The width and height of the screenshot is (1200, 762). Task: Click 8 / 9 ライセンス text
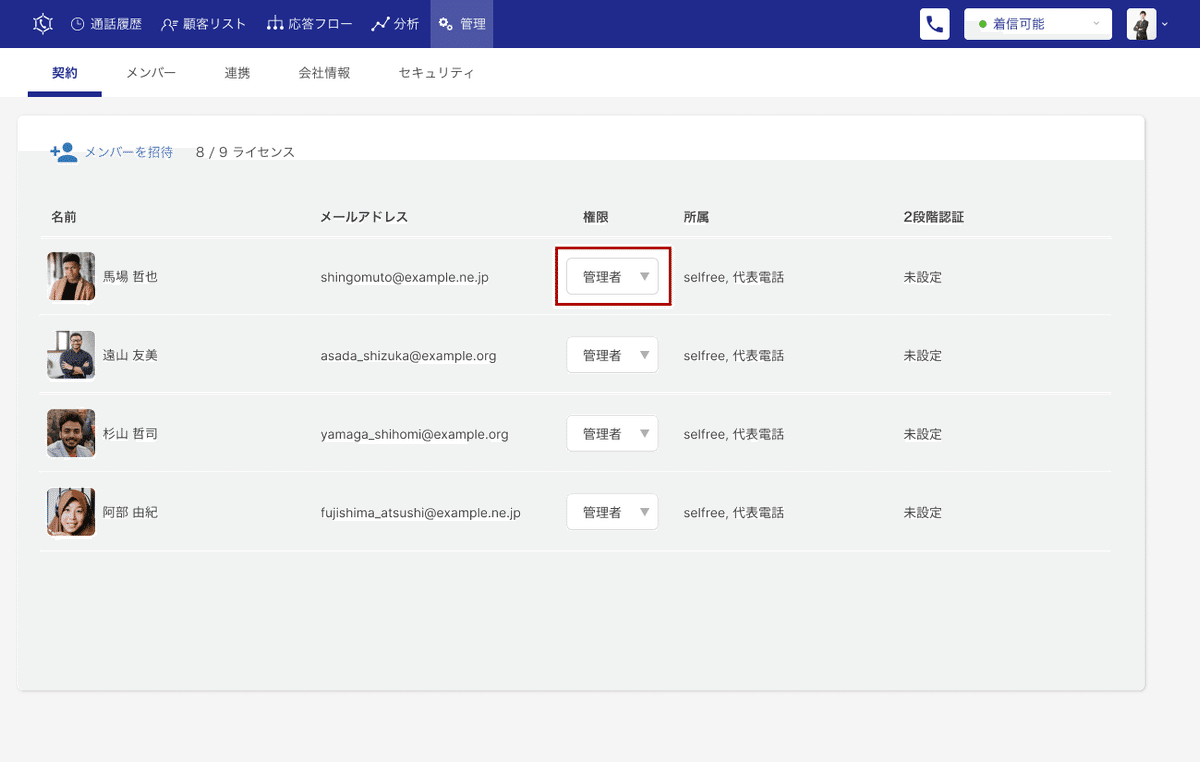click(245, 152)
